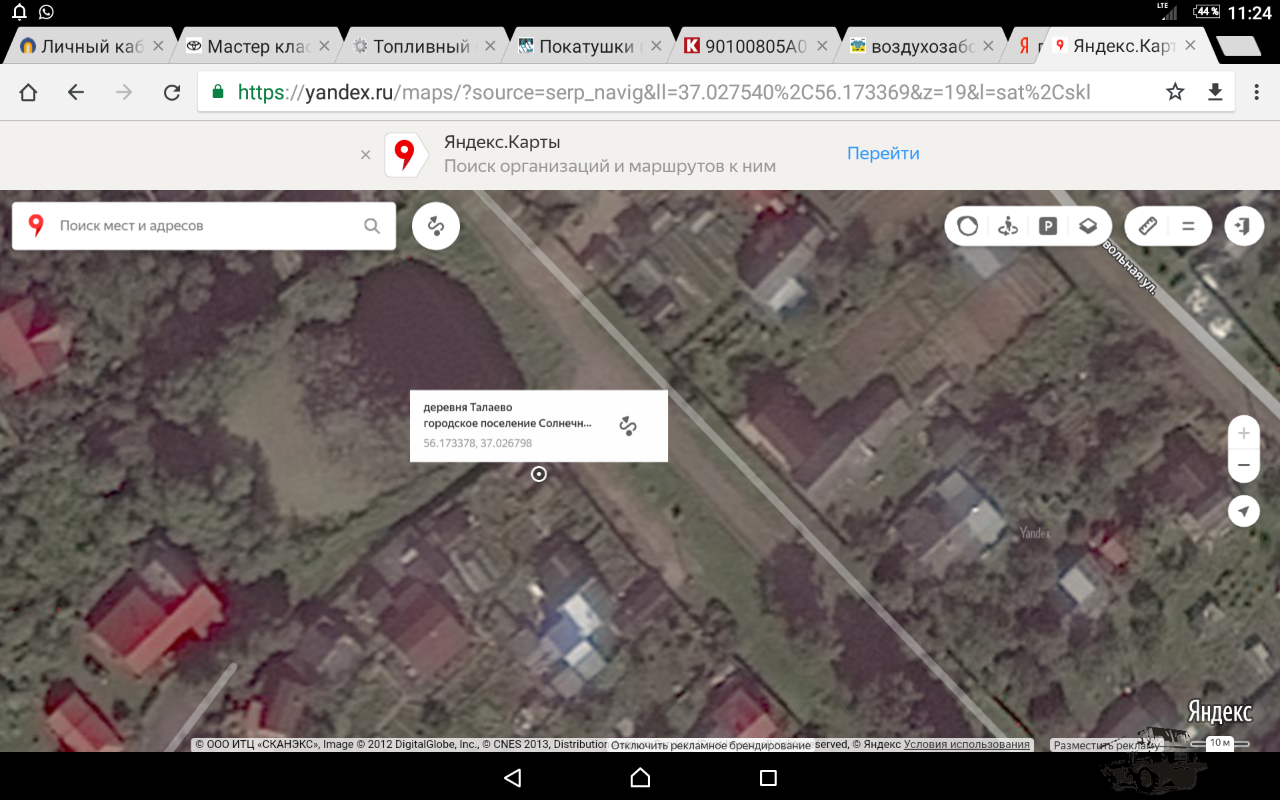Viewport: 1280px width, 800px height.
Task: Close the 'Топливный' tab
Action: 490,46
